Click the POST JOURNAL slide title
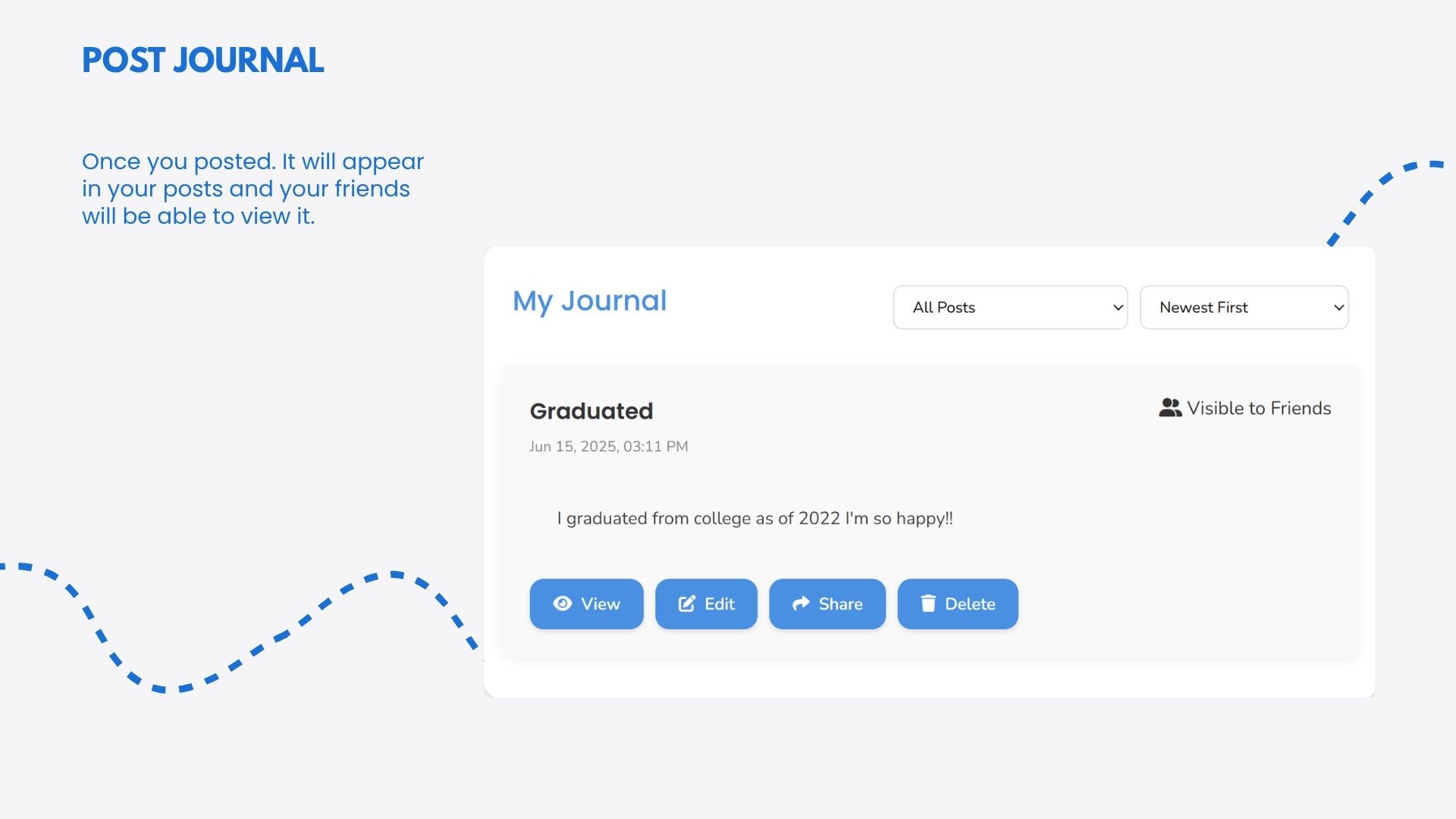The width and height of the screenshot is (1456, 819). 202,61
